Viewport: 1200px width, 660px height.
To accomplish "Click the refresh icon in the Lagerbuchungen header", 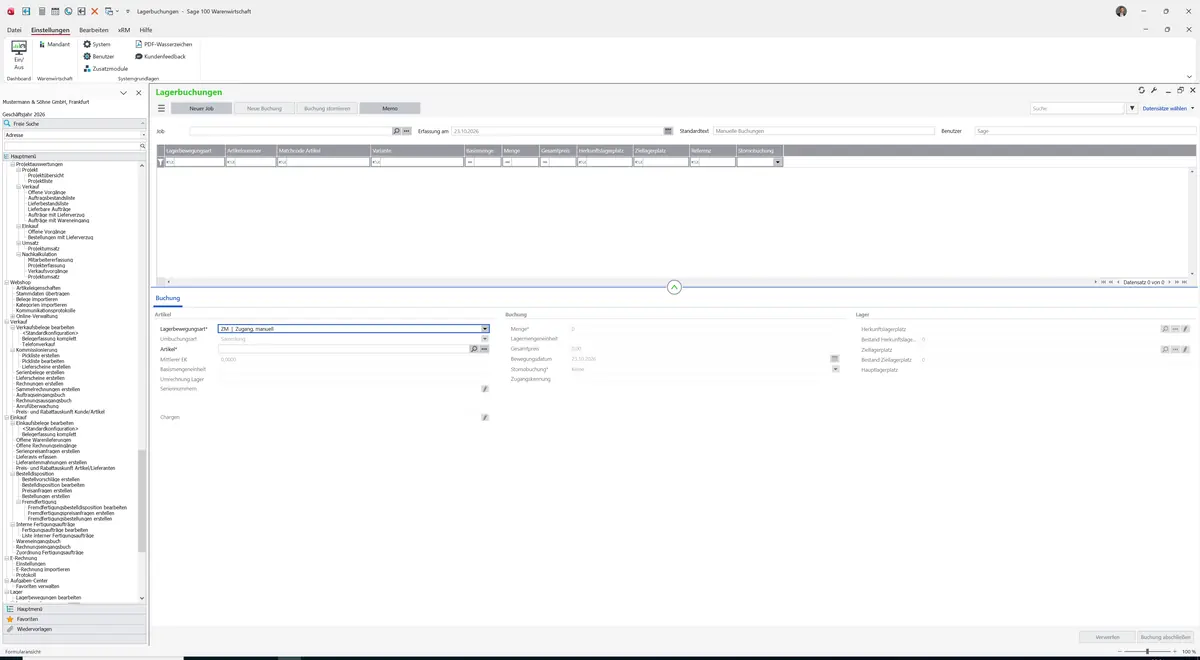I will [x=1142, y=91].
